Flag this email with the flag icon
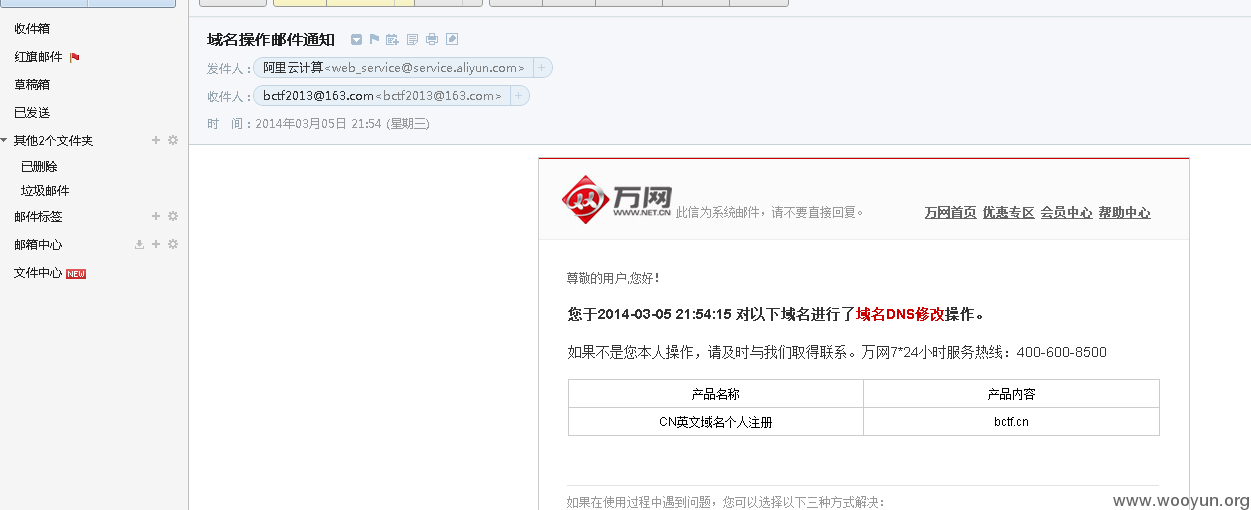 tap(374, 40)
